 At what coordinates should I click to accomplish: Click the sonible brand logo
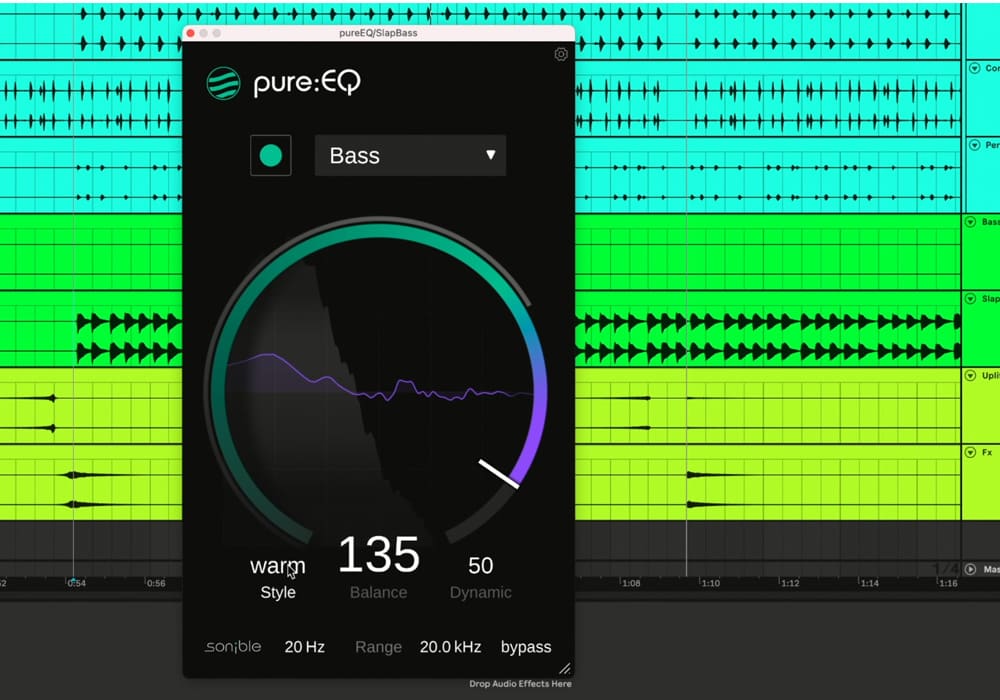[233, 646]
